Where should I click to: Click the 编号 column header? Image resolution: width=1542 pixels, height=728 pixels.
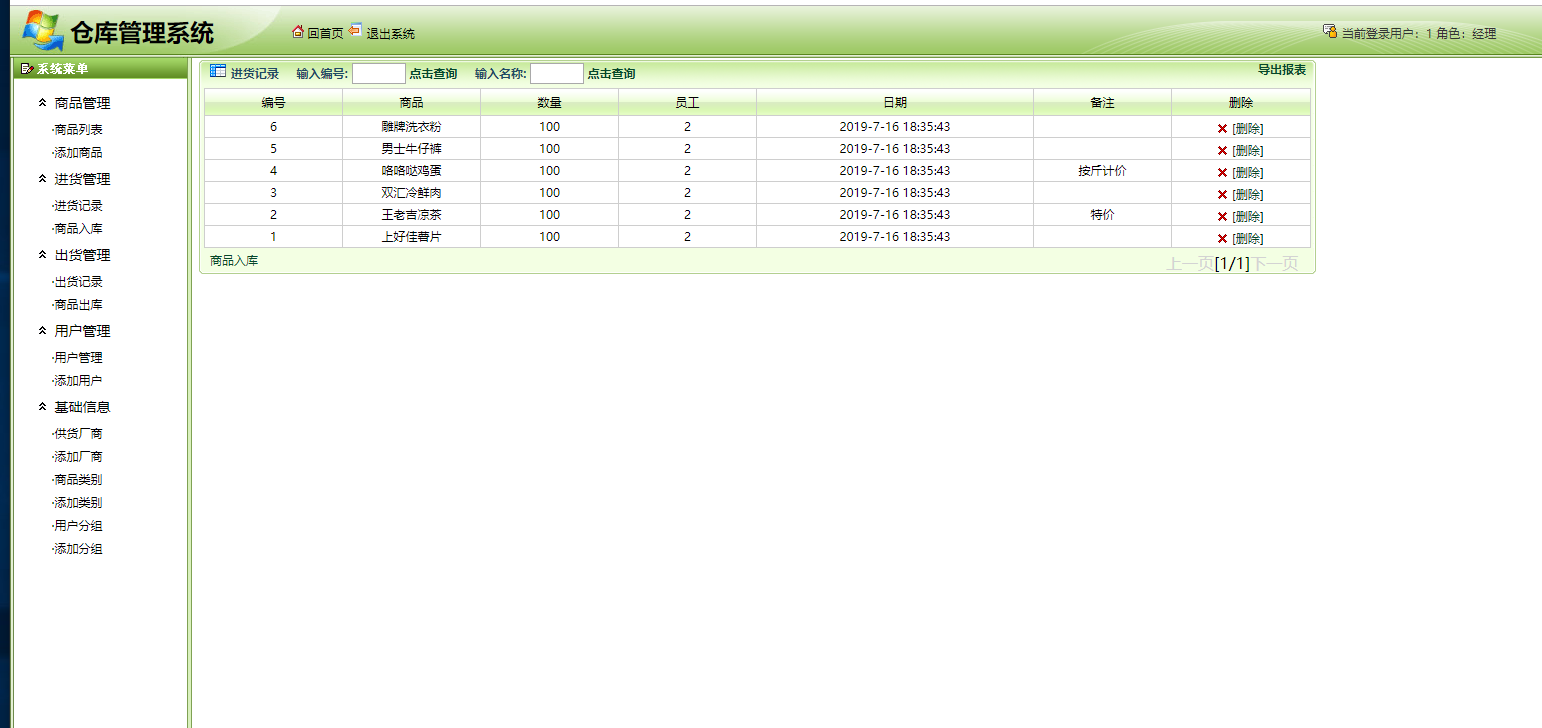coord(274,103)
